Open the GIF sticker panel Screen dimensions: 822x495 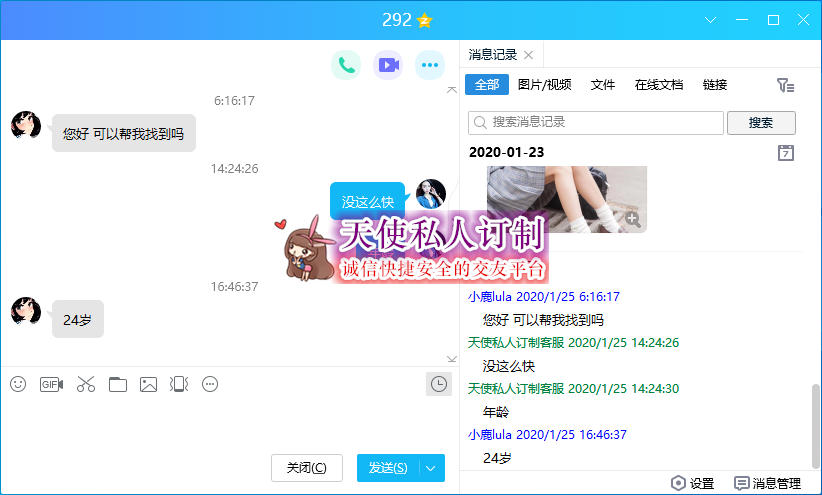pyautogui.click(x=51, y=384)
